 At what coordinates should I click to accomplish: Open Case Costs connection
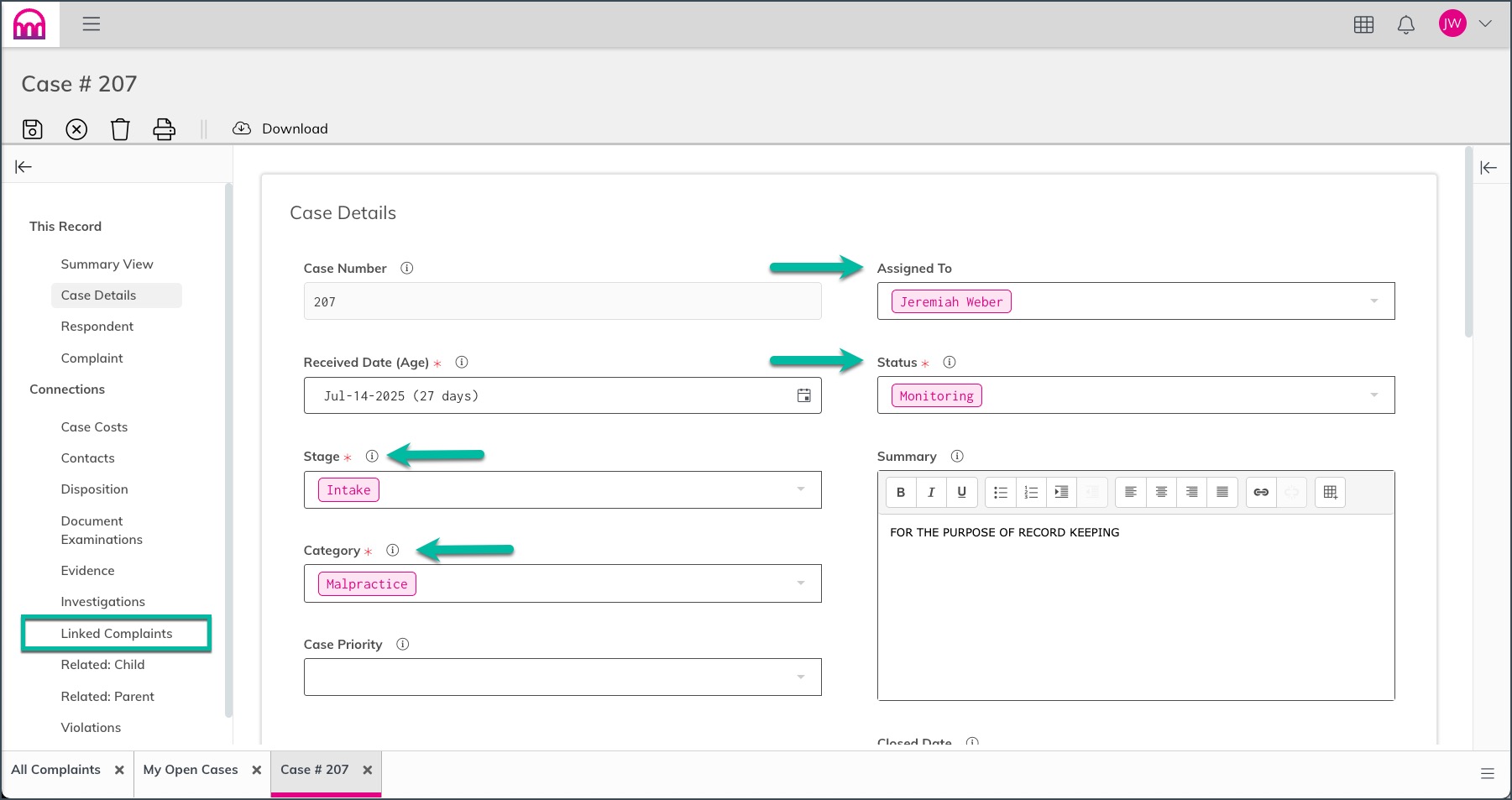pos(94,427)
